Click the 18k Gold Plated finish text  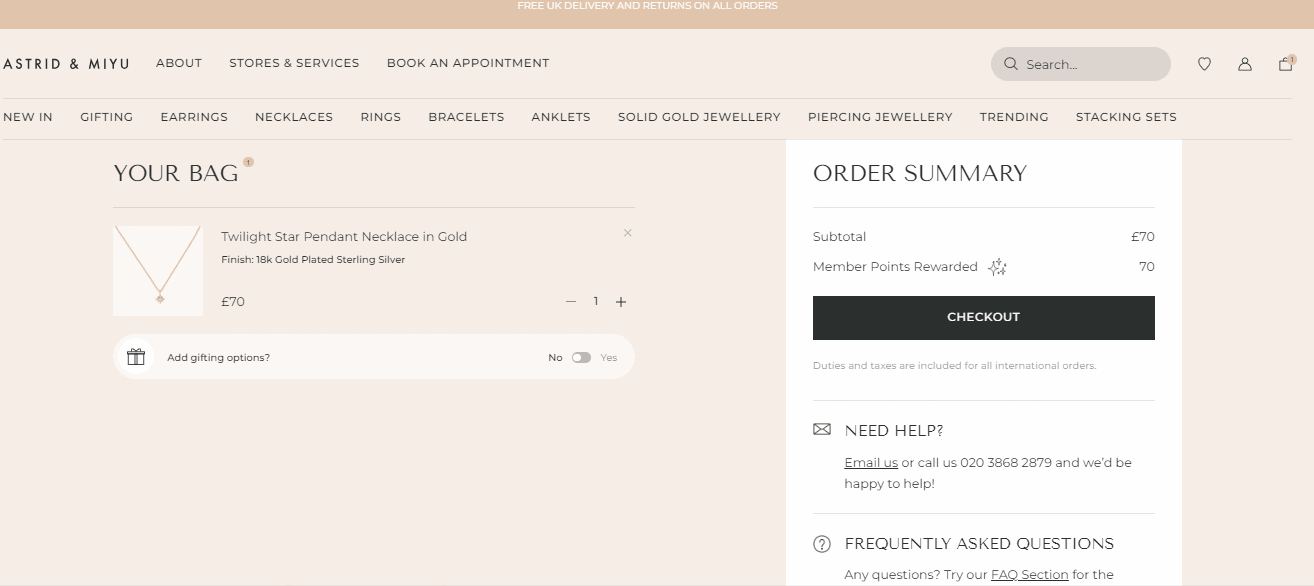pos(313,260)
